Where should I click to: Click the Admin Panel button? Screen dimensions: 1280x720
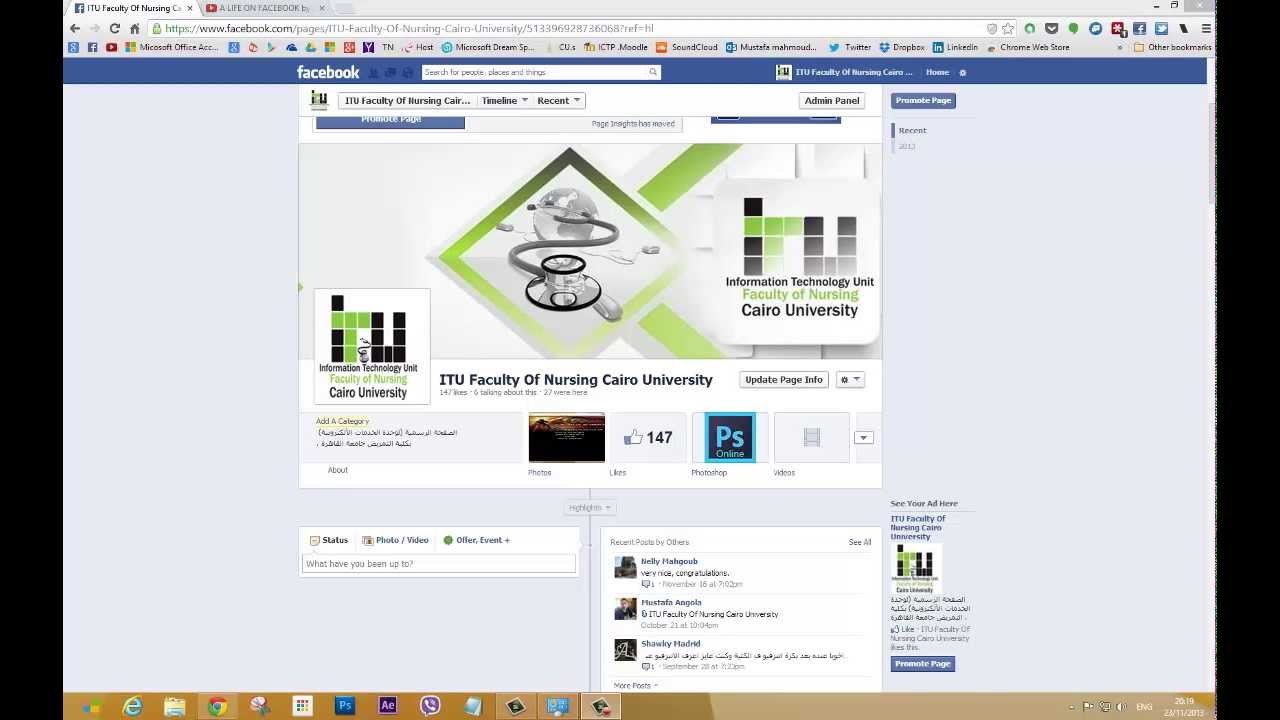[832, 100]
